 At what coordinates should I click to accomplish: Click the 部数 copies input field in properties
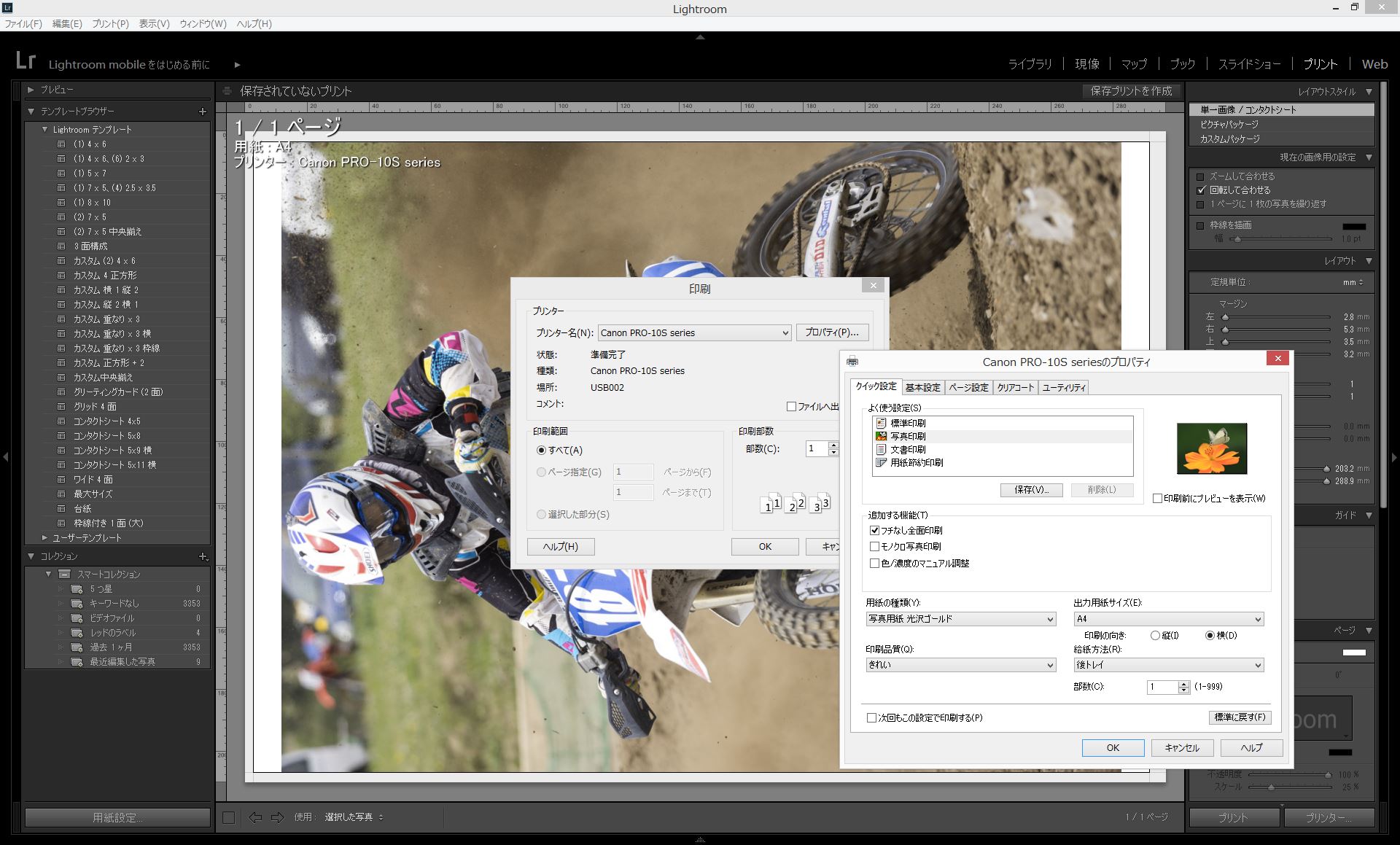pyautogui.click(x=1162, y=687)
